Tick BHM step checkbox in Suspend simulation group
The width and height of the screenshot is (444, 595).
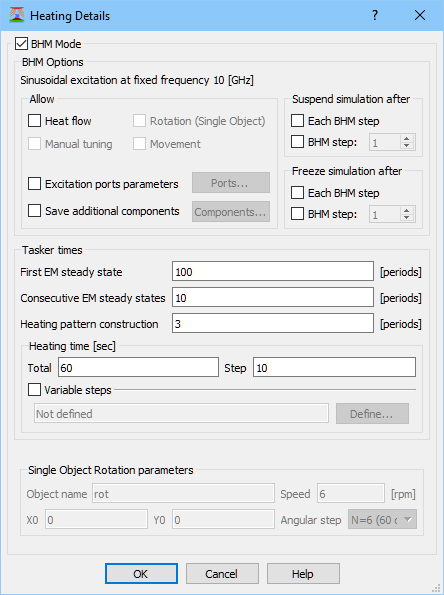tap(298, 142)
